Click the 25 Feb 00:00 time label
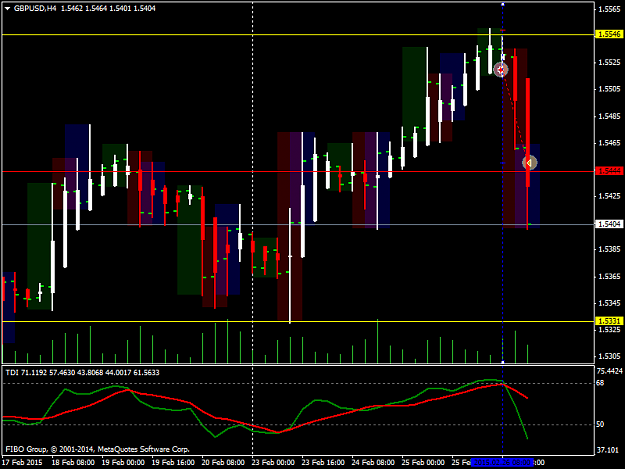Image resolution: width=625 pixels, height=469 pixels. (423, 463)
